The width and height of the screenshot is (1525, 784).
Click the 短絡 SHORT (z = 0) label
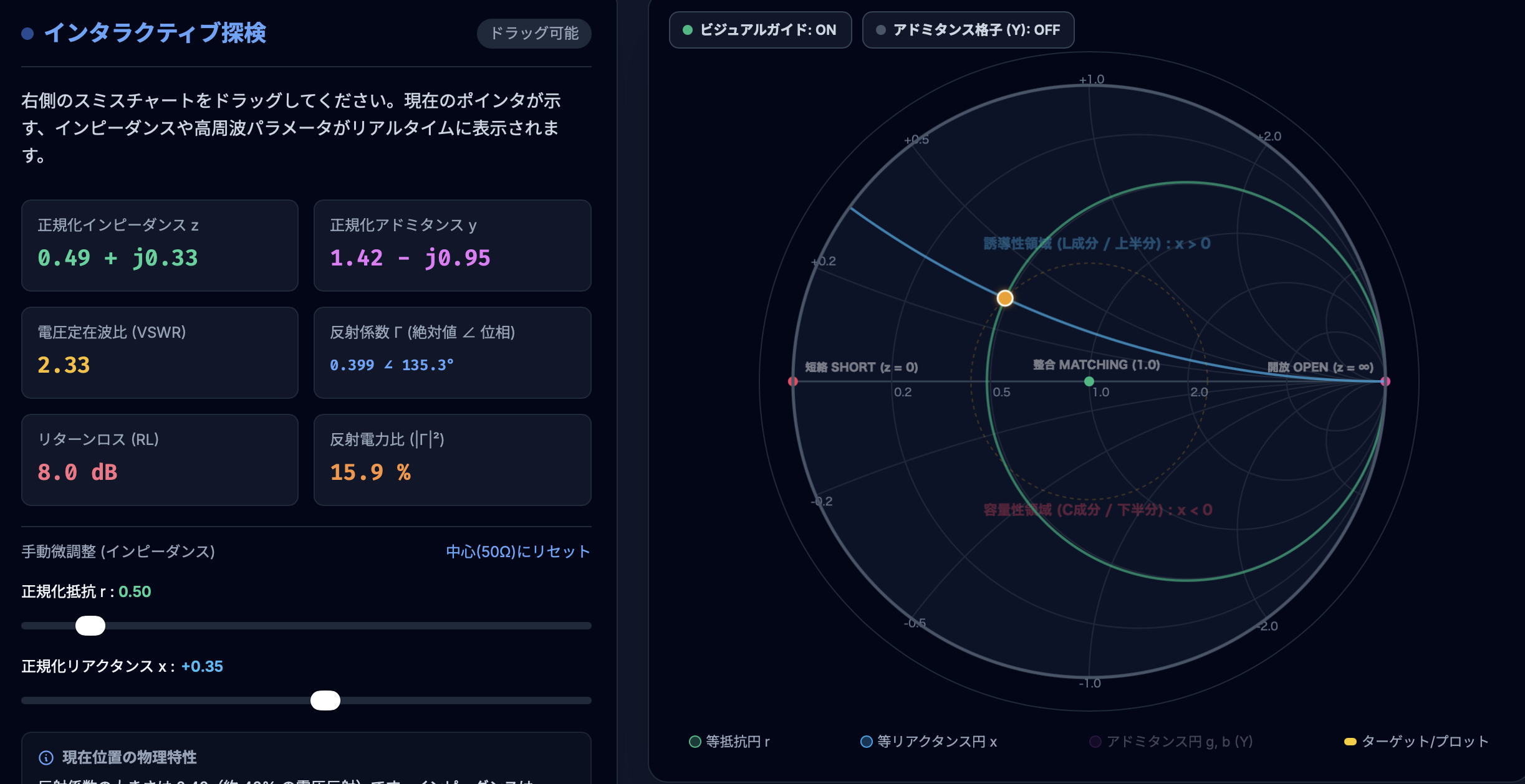click(862, 367)
